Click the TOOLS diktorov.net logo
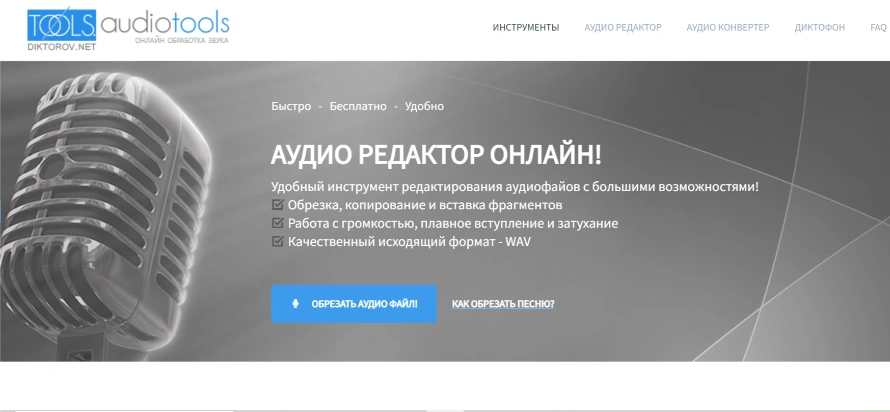 point(62,29)
